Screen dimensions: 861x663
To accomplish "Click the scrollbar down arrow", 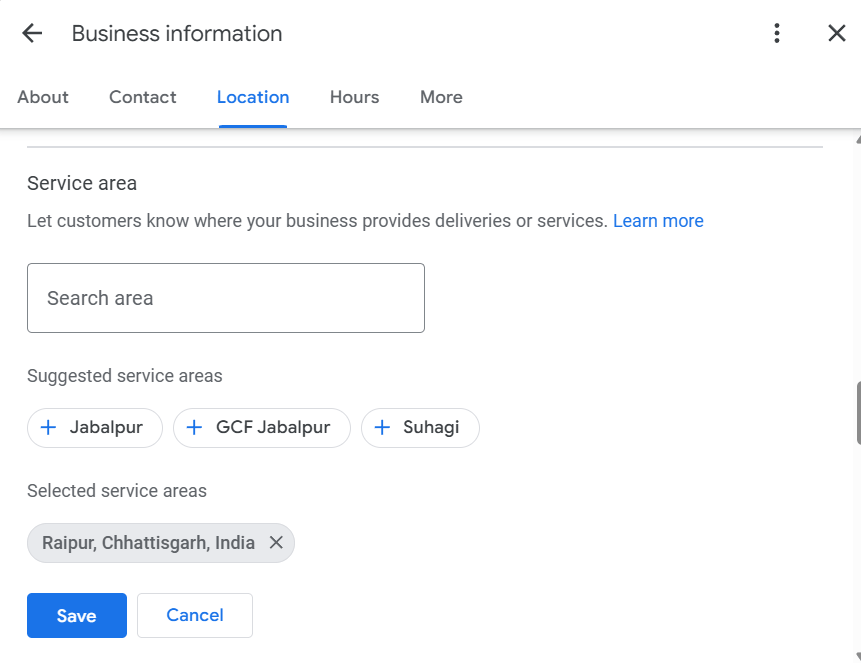I will [x=857, y=656].
